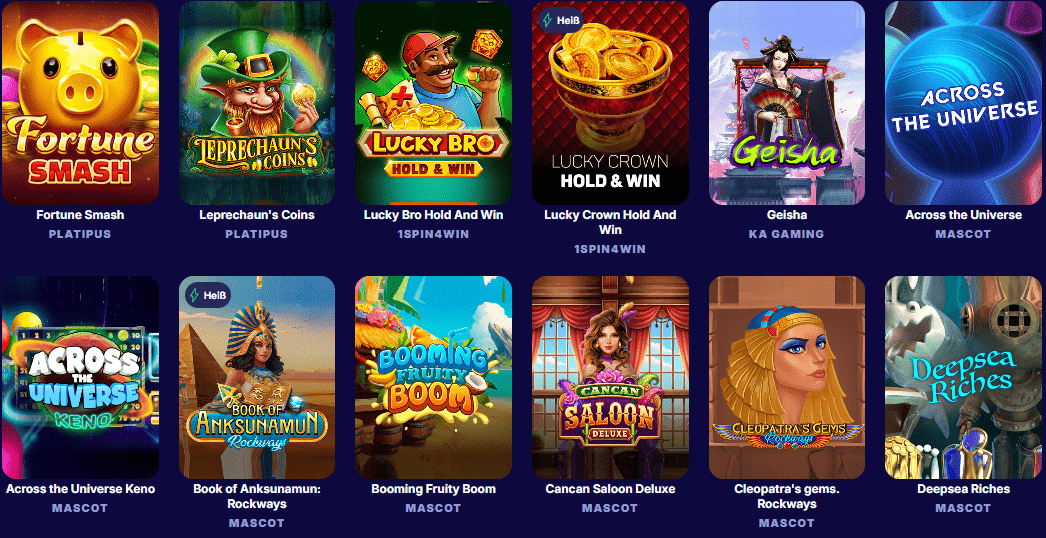Click the Heiß badge on Lucky Crown

click(562, 20)
